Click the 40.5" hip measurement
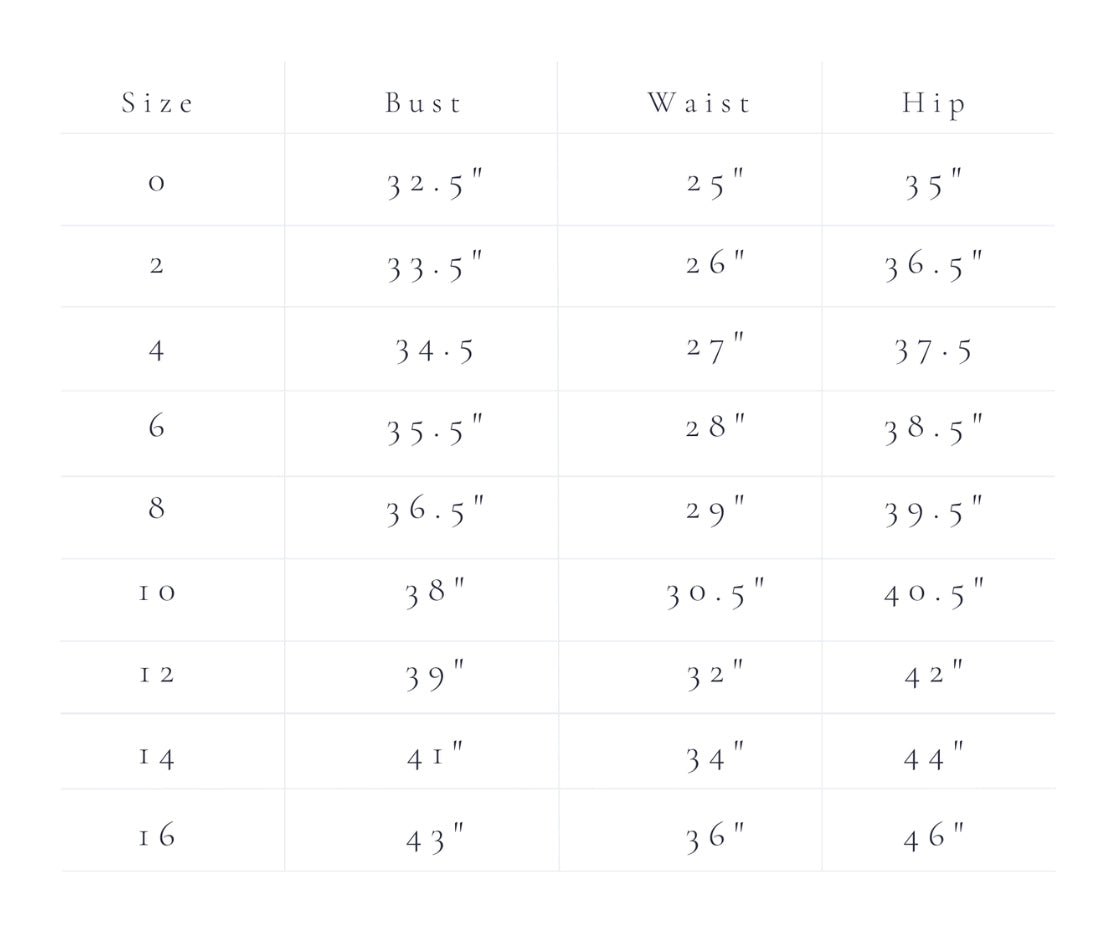Image resolution: width=1104 pixels, height=942 pixels. point(933,594)
